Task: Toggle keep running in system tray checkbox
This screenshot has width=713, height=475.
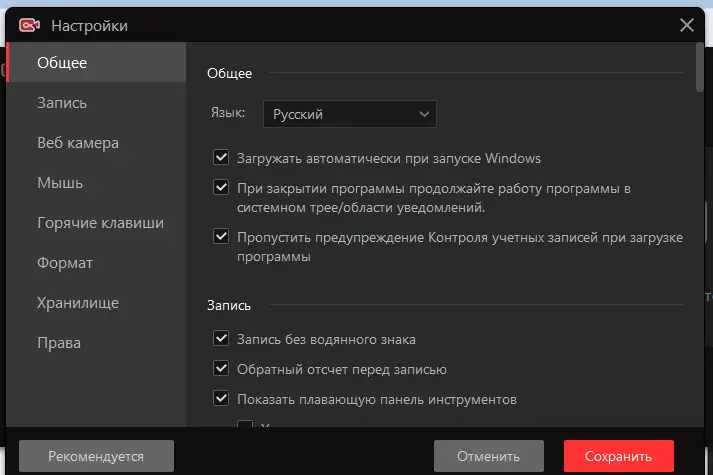Action: tap(221, 187)
